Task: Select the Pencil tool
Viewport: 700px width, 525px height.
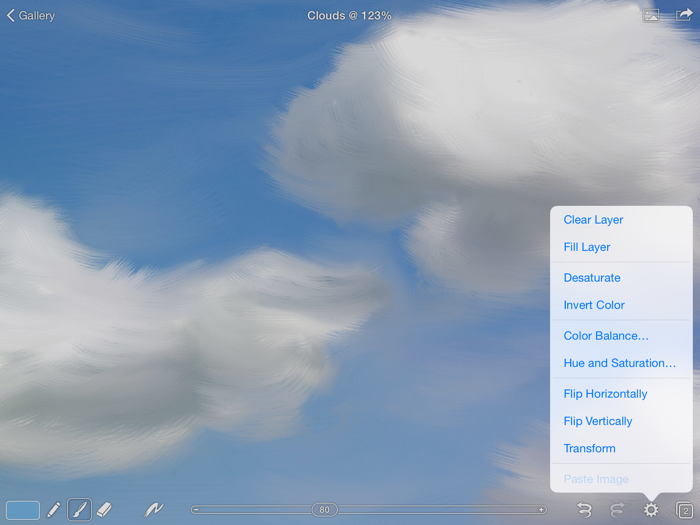Action: [54, 509]
